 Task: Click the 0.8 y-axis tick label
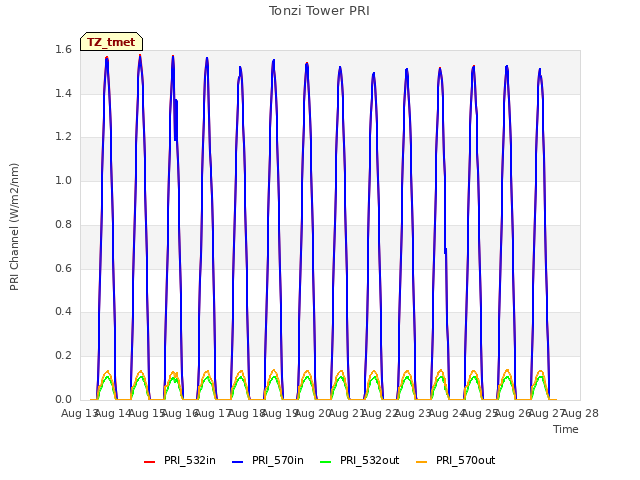(x=63, y=224)
